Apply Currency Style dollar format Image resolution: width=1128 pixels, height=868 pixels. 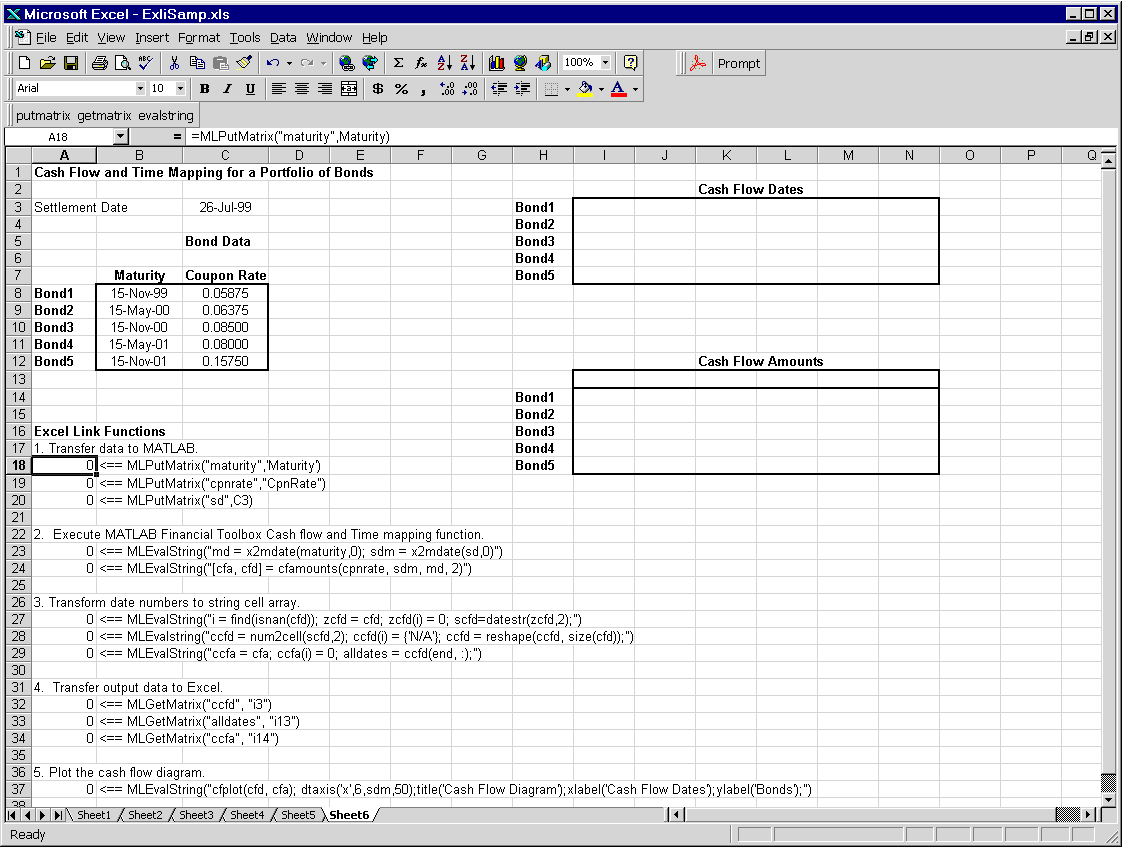[377, 89]
